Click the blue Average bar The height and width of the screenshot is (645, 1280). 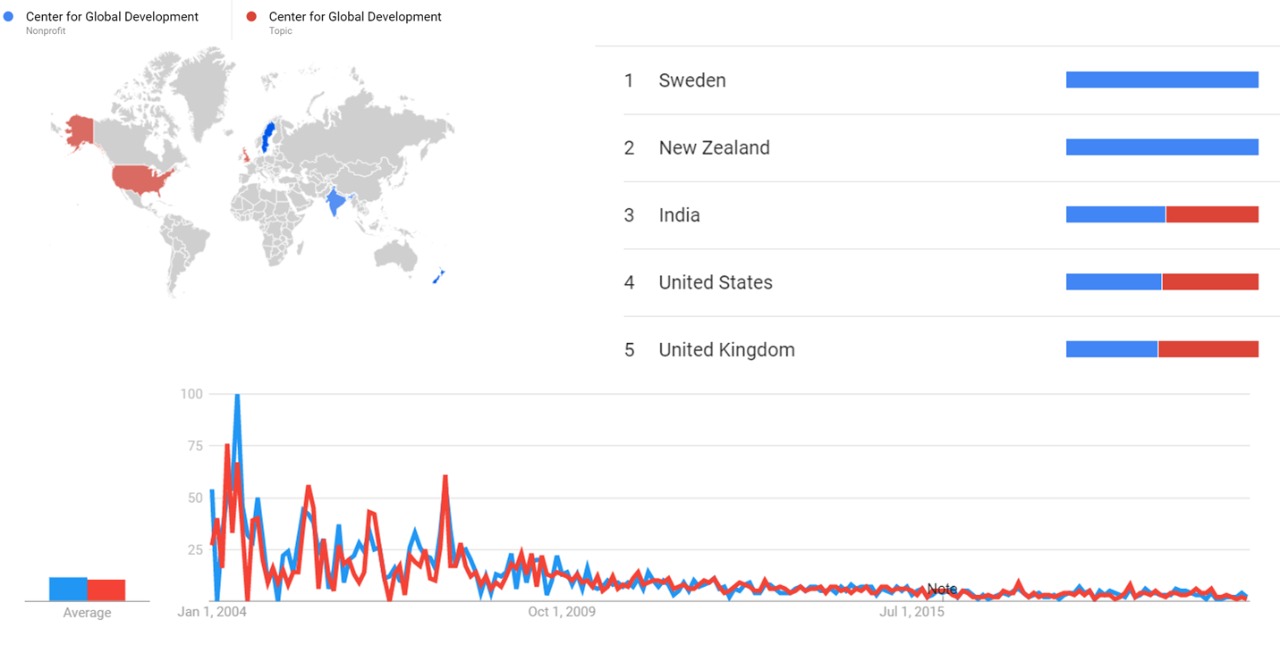(x=68, y=589)
